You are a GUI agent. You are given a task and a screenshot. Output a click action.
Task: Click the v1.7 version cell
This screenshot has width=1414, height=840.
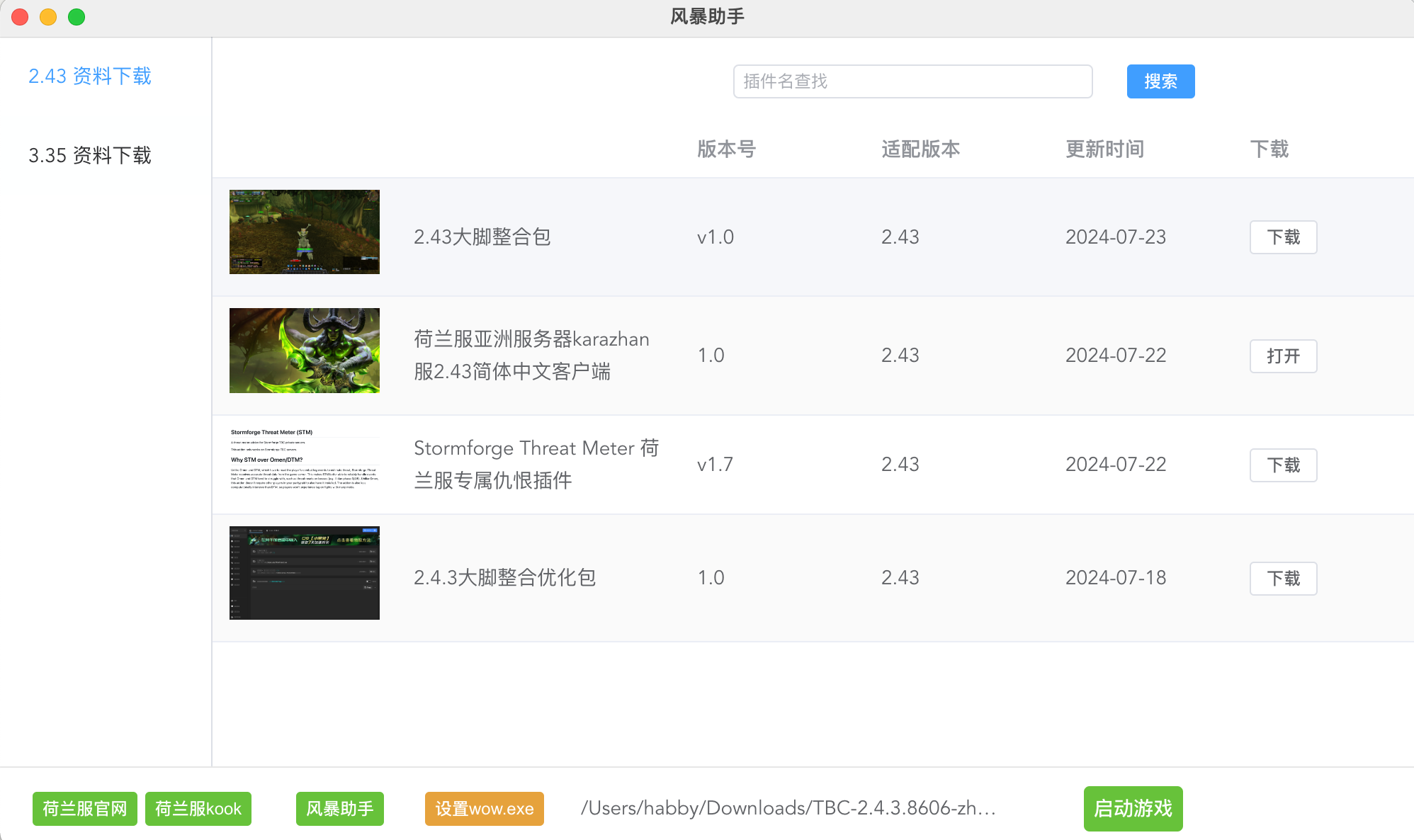click(716, 465)
